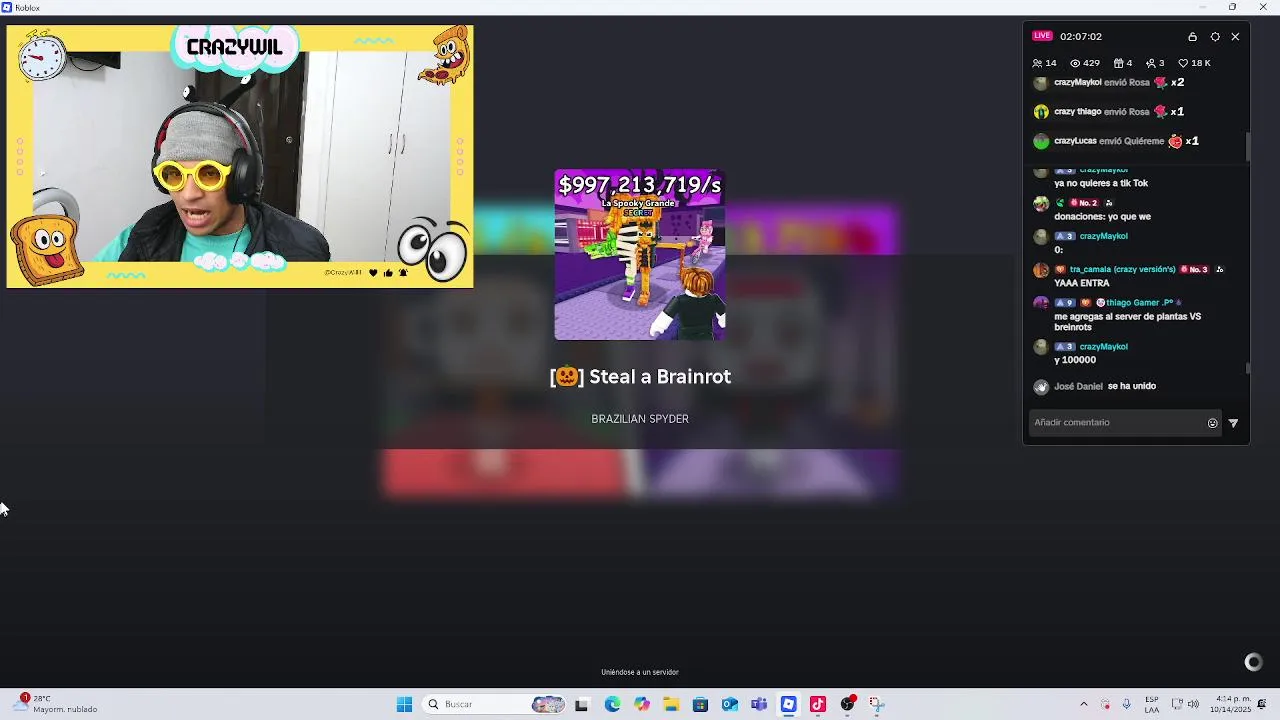Screen dimensions: 1280x720
Task: Send the comment with arrow icon
Action: pos(1233,423)
